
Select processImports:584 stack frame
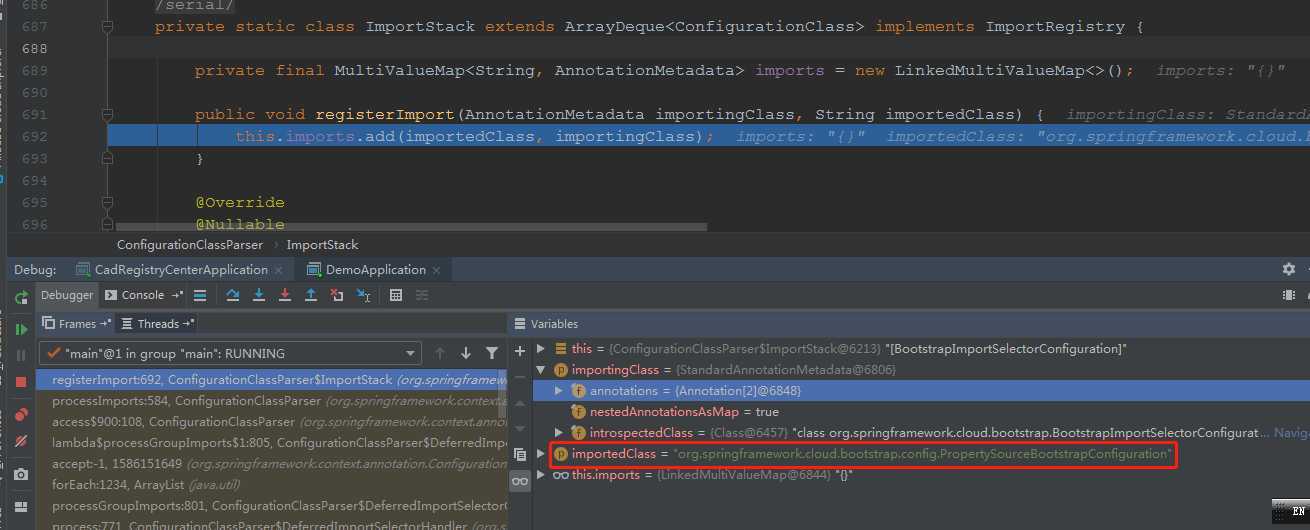click(271, 401)
